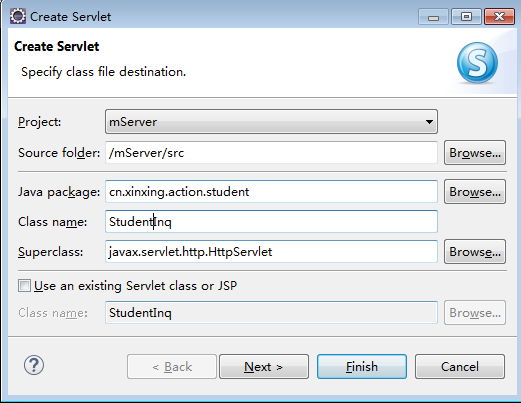Click the Superclass text field

[x=271, y=252]
